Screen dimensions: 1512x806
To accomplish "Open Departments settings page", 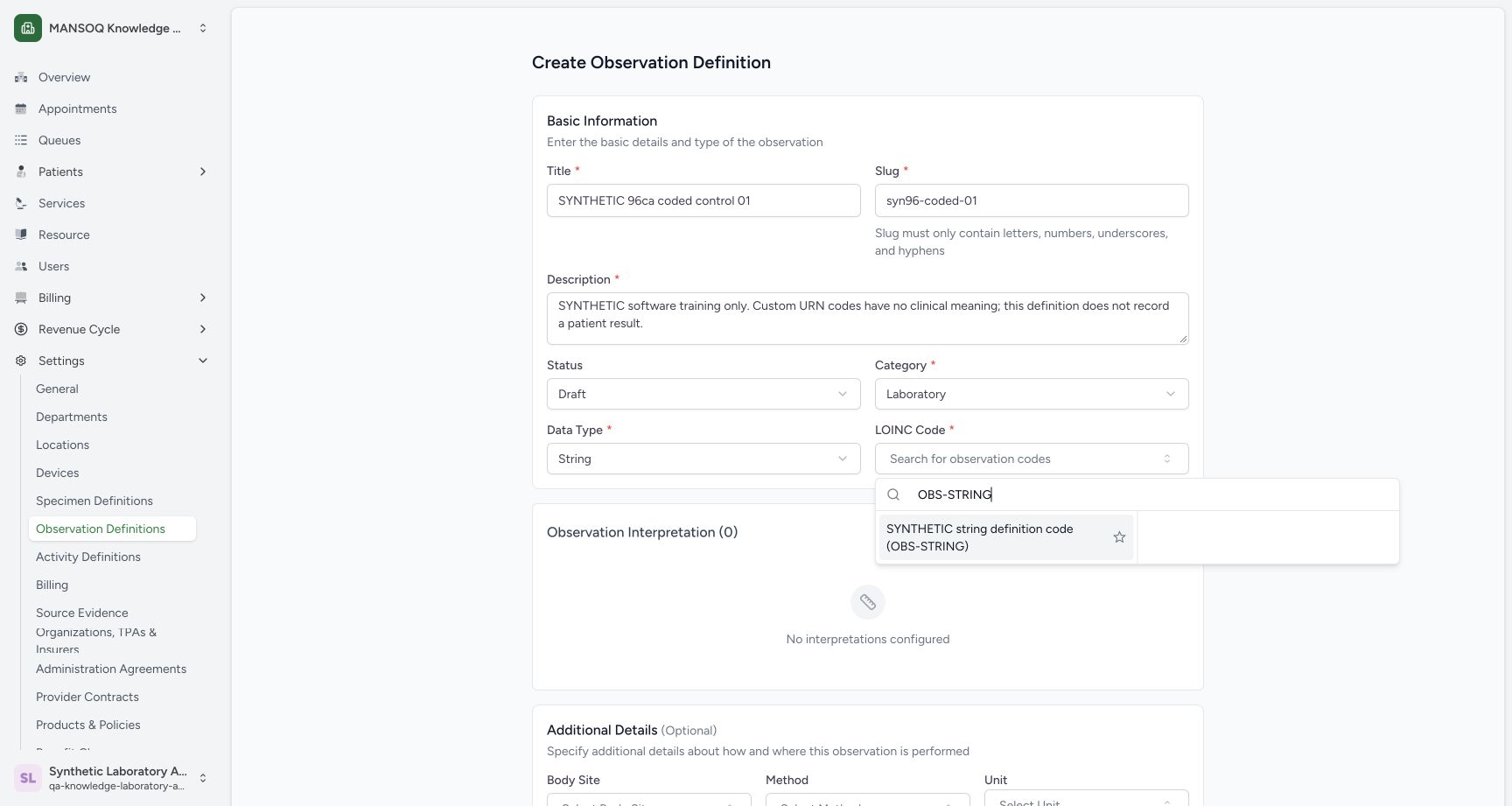I will (x=72, y=417).
